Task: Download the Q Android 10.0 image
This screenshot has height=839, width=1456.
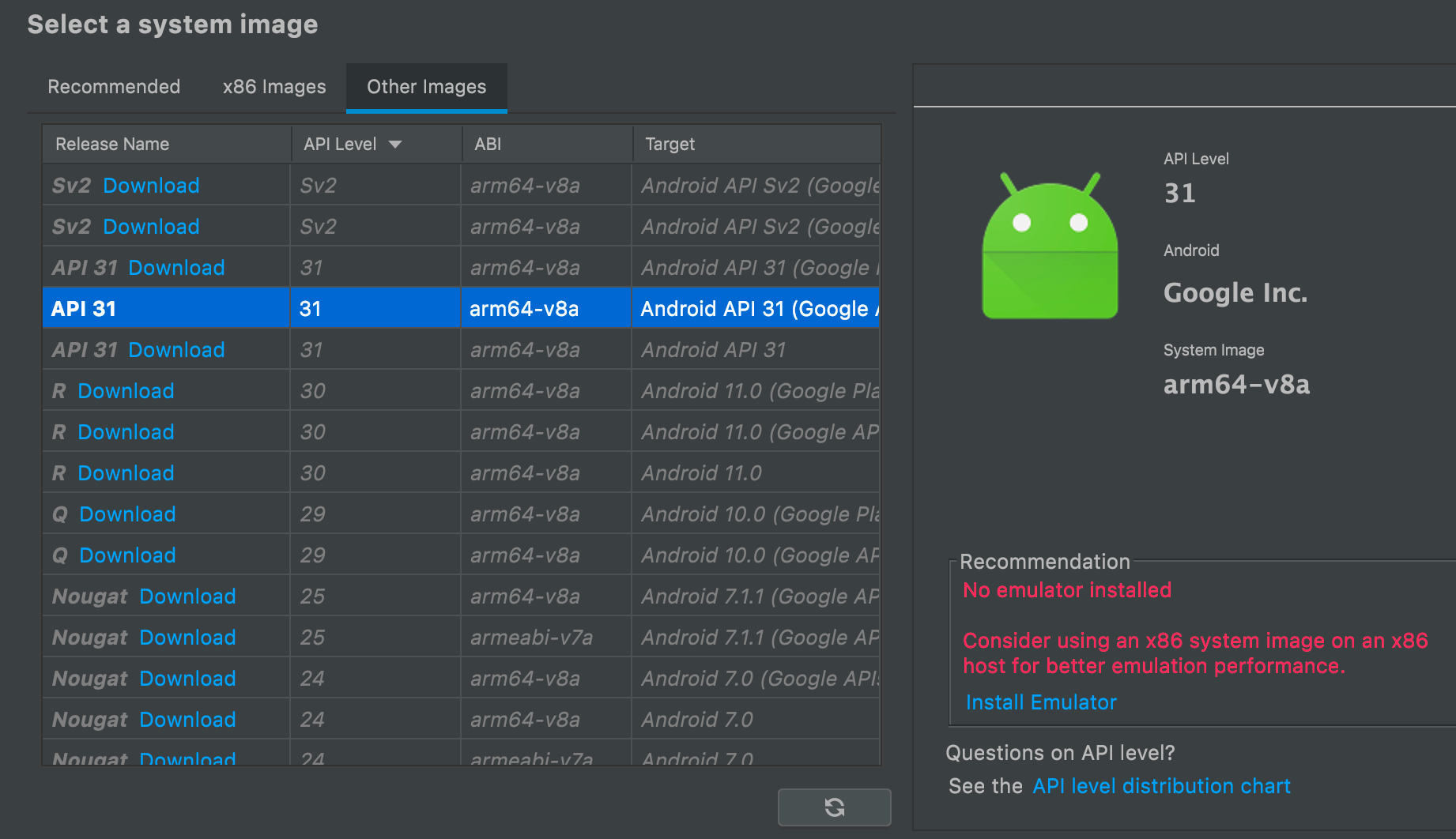Action: click(x=126, y=514)
